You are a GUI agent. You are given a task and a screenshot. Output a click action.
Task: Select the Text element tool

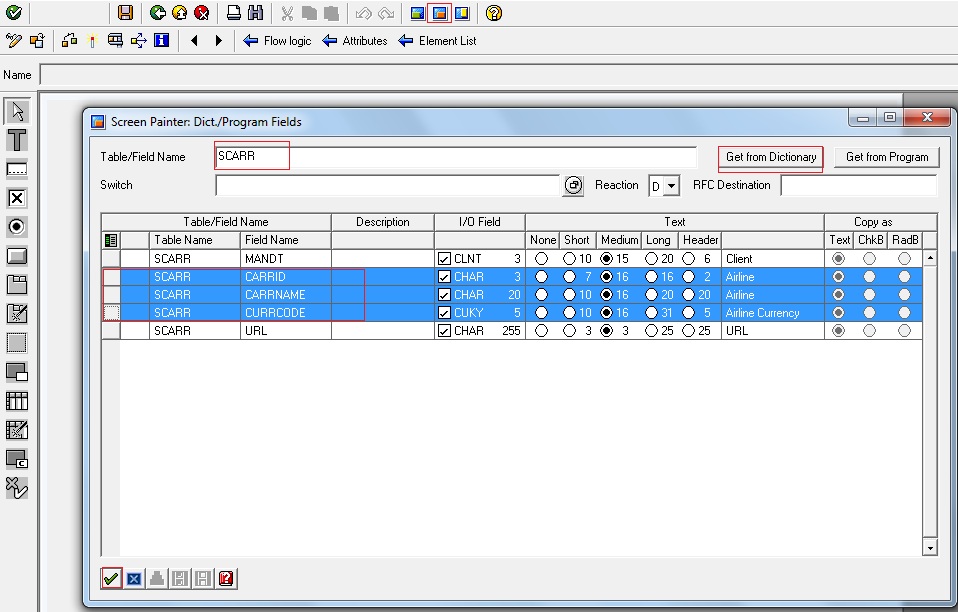tap(16, 140)
